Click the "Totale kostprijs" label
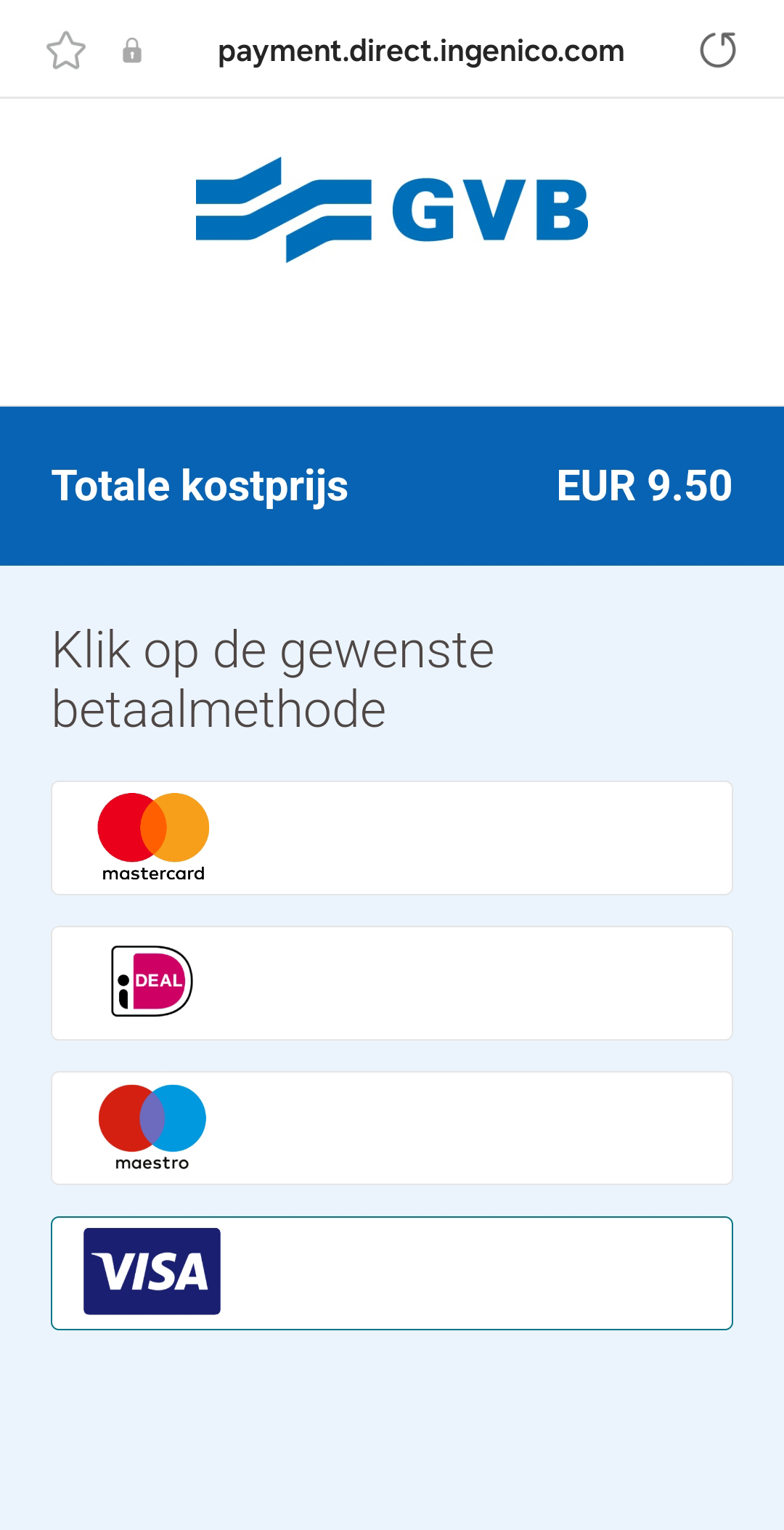784x1530 pixels. tap(200, 486)
